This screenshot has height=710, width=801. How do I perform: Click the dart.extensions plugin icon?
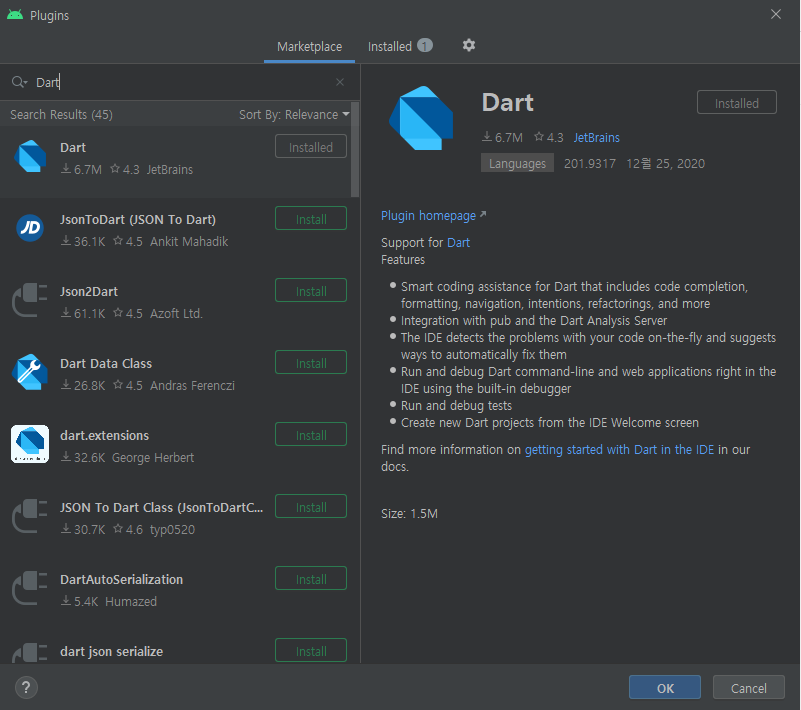30,444
